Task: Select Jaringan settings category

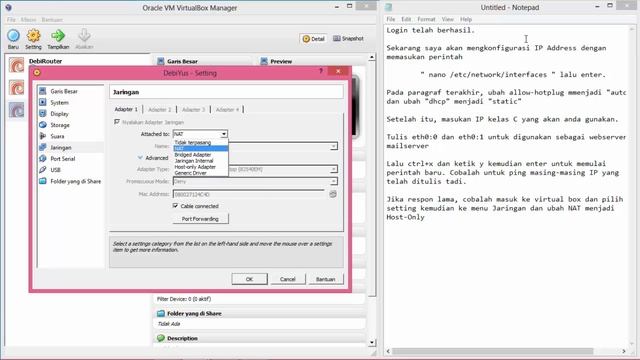Action: pyautogui.click(x=61, y=147)
